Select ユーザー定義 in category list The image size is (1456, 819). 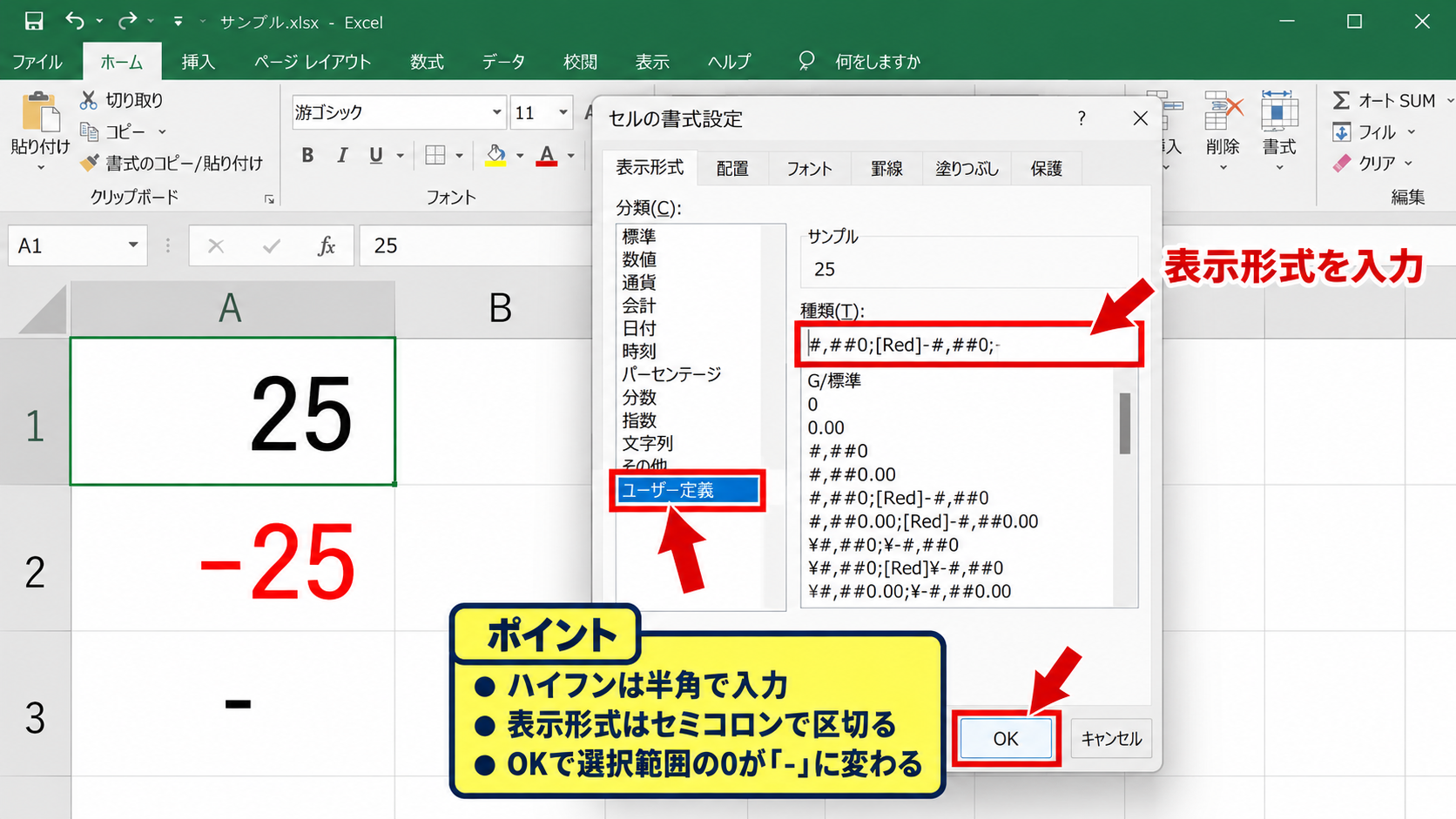click(x=687, y=490)
